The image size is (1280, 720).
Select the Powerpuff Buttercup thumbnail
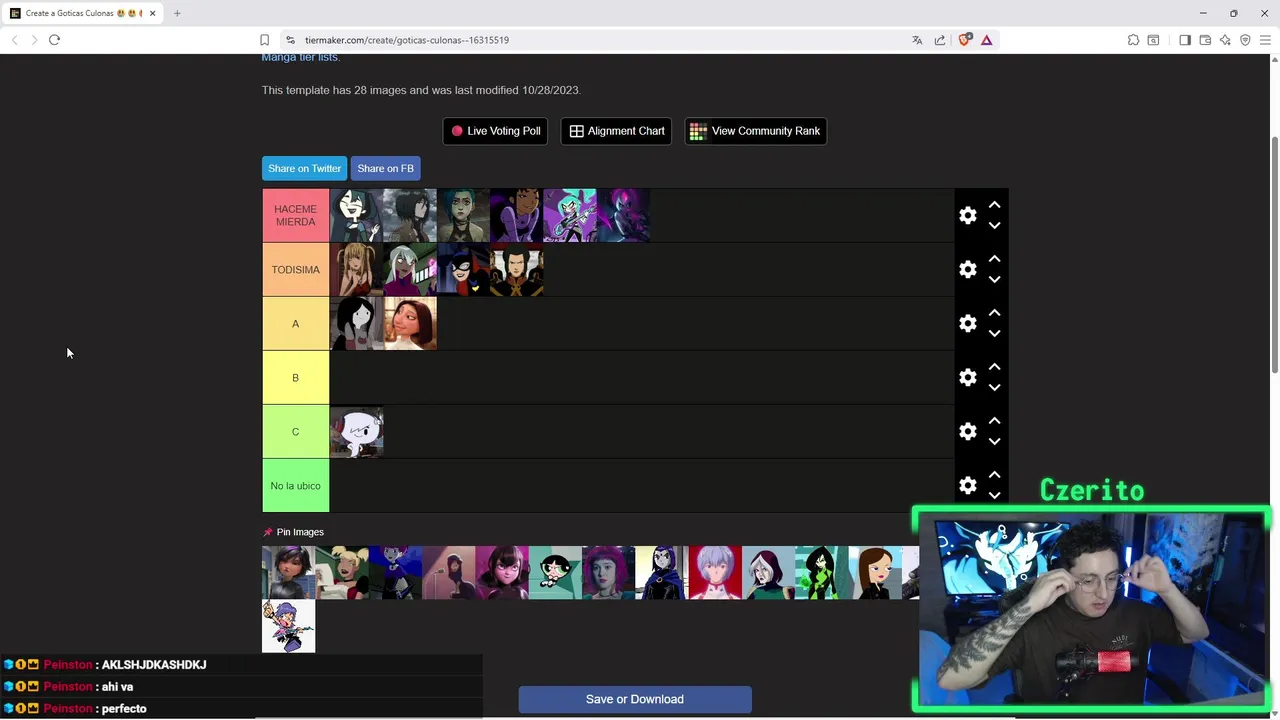555,572
